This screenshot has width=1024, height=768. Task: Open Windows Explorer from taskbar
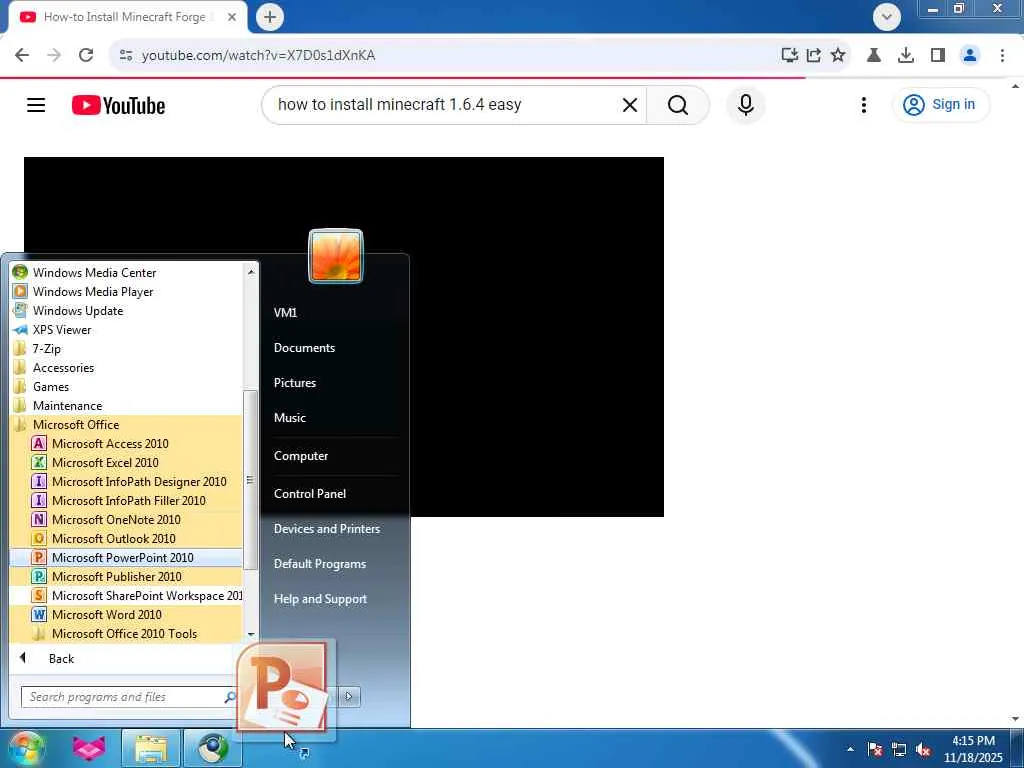click(151, 748)
